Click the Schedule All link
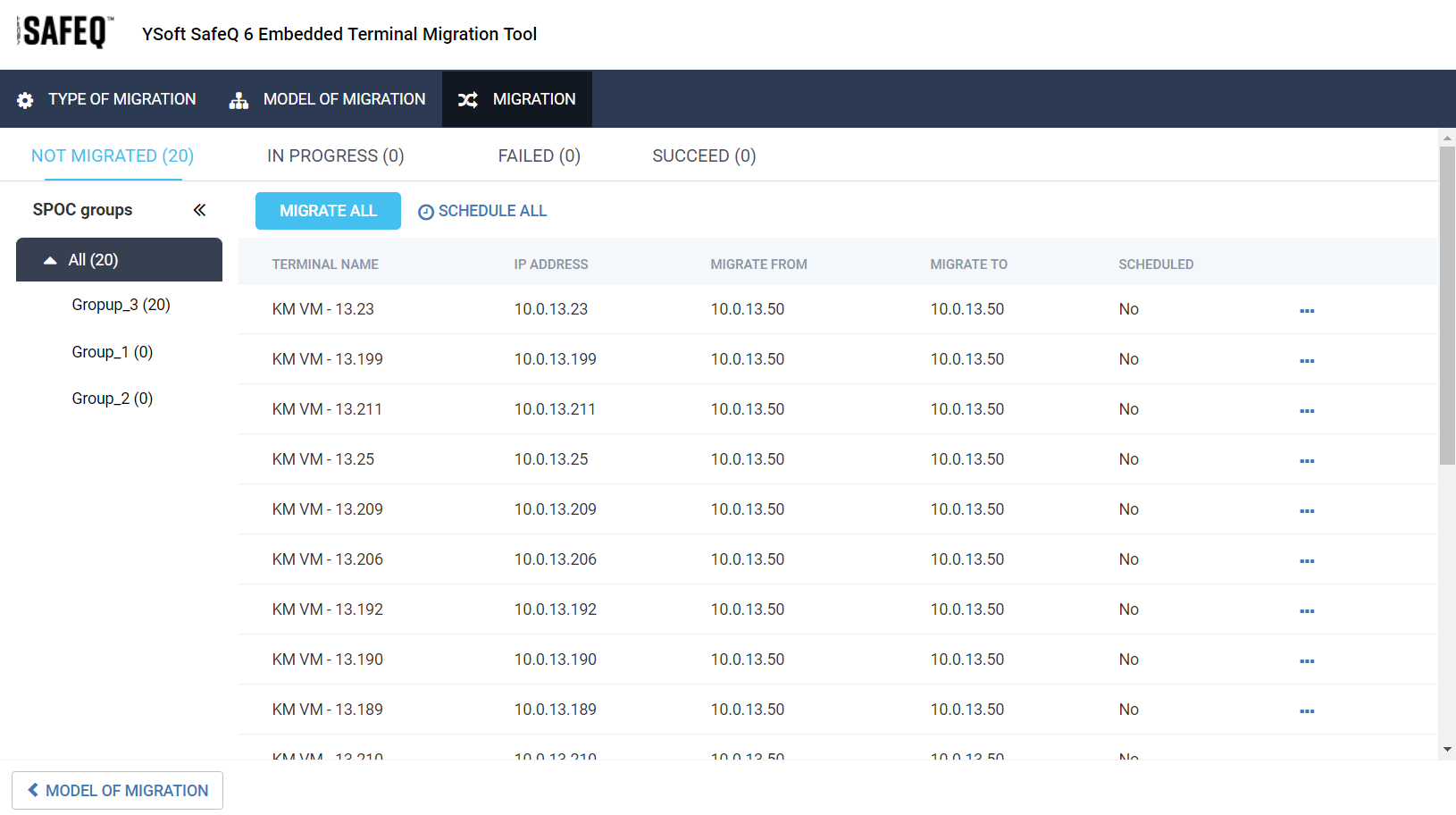This screenshot has width=1456, height=815. point(482,211)
